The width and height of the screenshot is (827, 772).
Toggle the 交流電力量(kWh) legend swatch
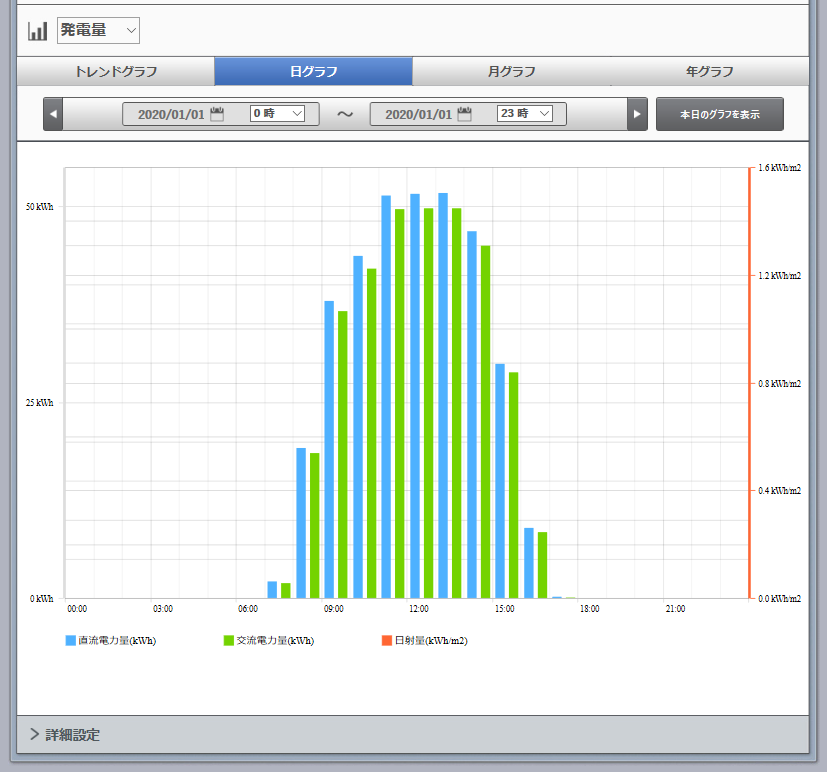point(229,640)
